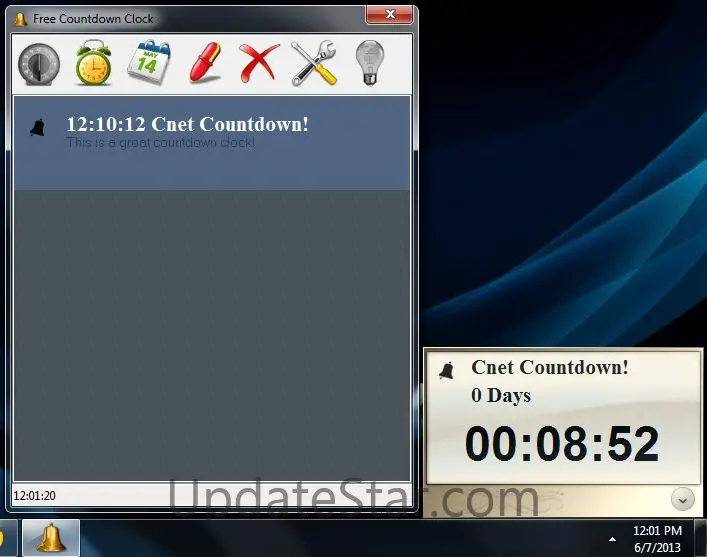The image size is (707, 557).
Task: Expand the widget's round chevron dropdown
Action: point(683,500)
